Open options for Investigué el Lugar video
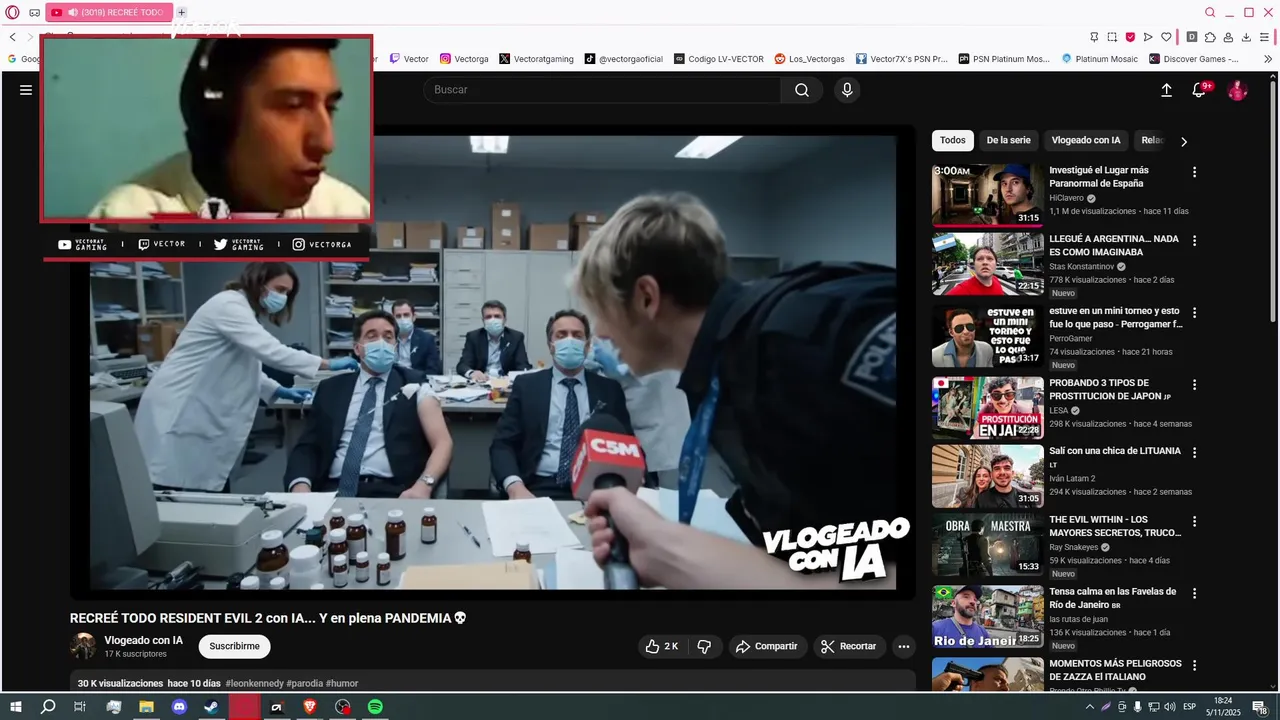This screenshot has height=720, width=1280. [x=1194, y=173]
